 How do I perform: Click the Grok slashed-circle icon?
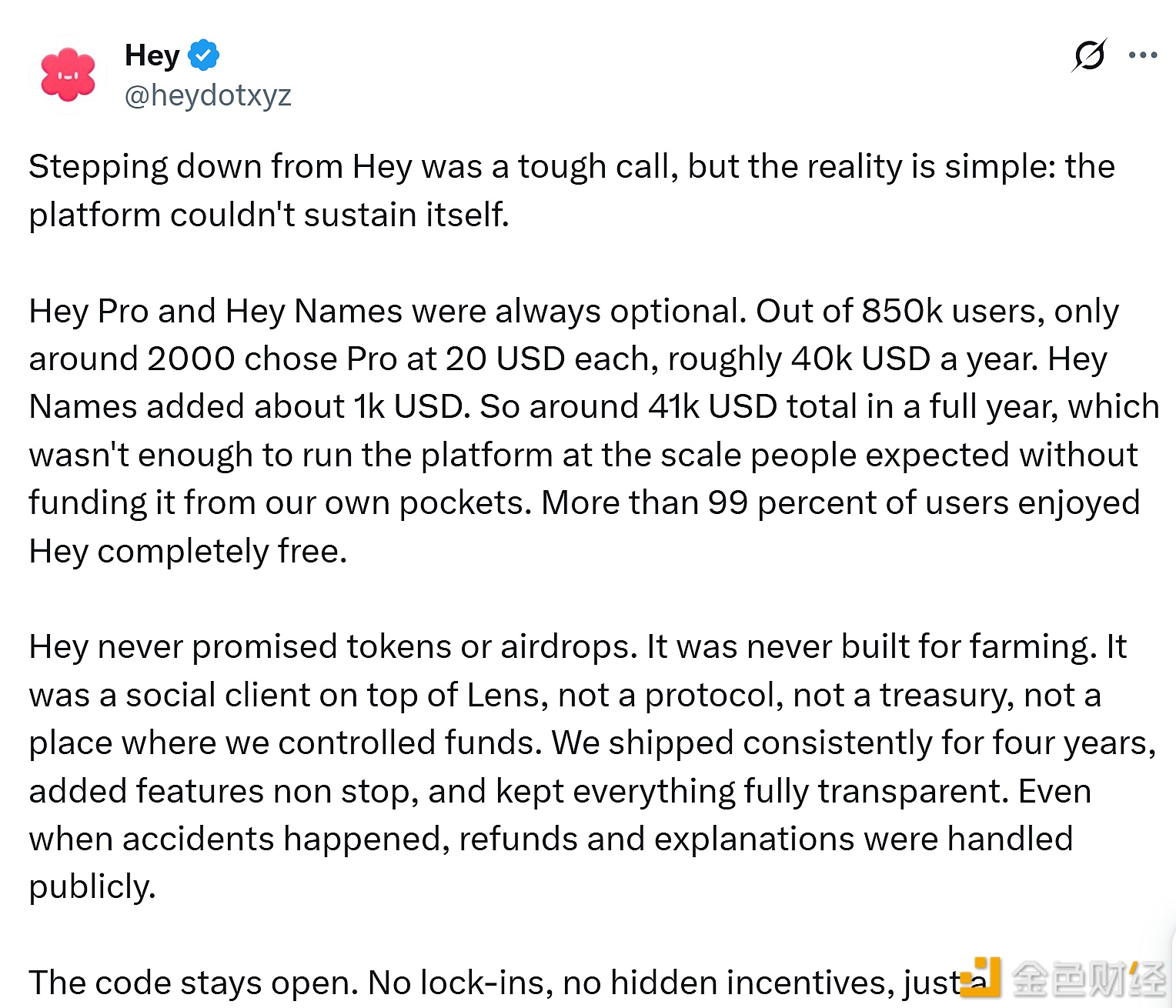[1089, 55]
